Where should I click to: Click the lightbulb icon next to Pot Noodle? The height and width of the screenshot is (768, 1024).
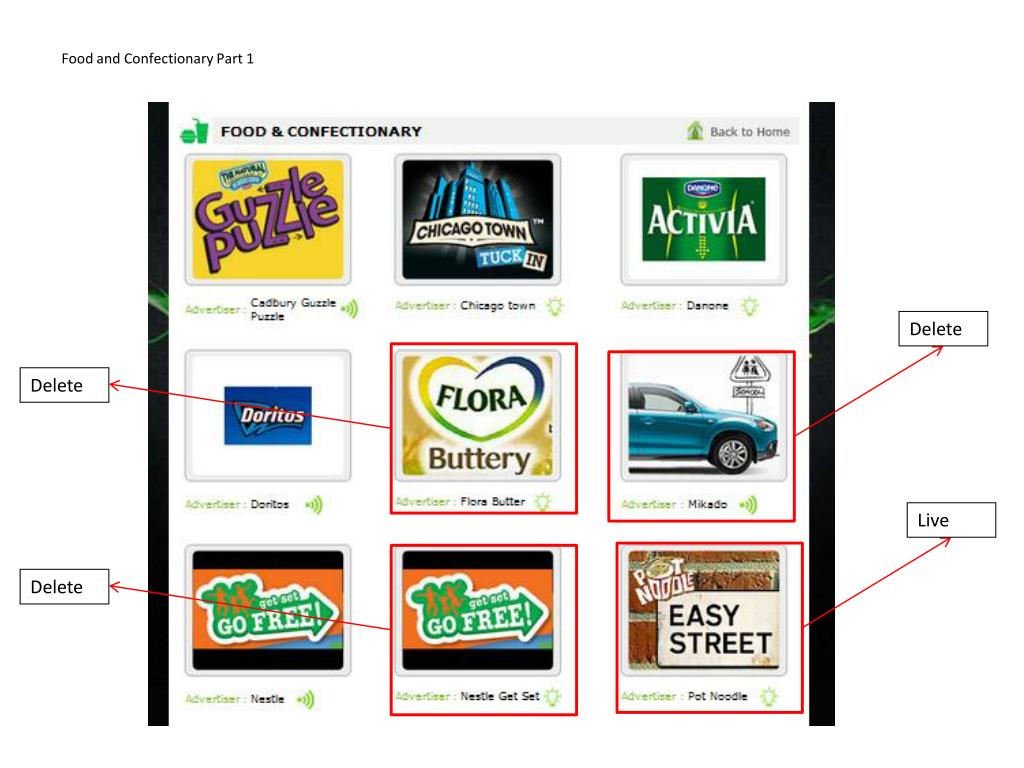pyautogui.click(x=769, y=697)
